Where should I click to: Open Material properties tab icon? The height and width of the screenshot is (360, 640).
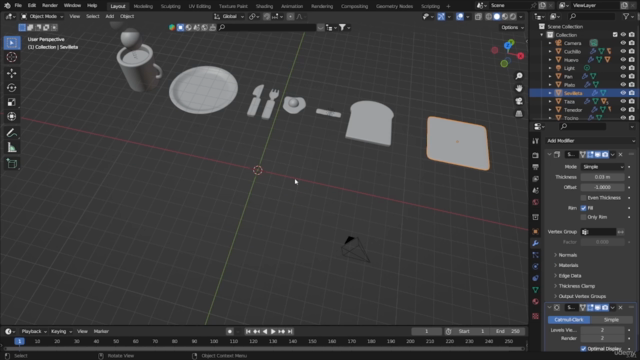536,301
